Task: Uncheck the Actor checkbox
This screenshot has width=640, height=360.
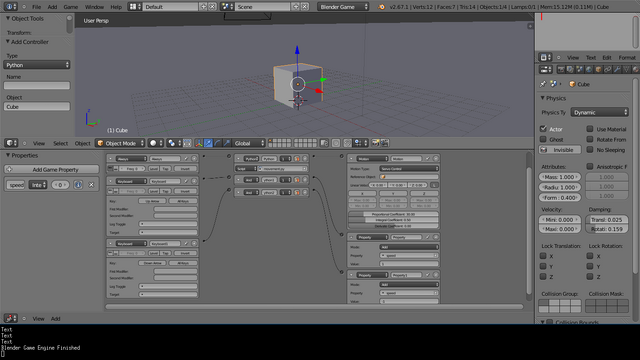Action: 543,129
